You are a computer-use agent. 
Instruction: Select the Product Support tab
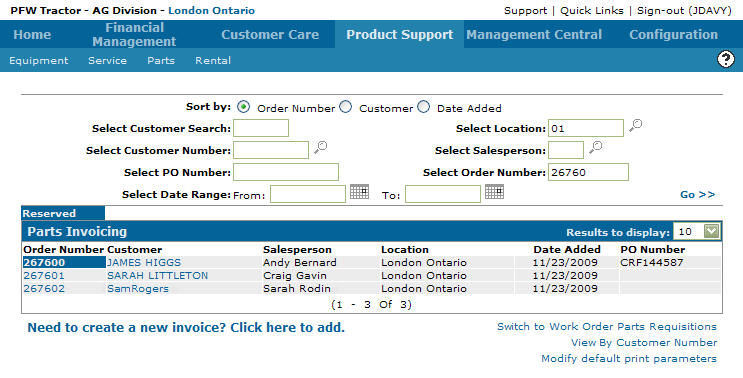click(399, 34)
